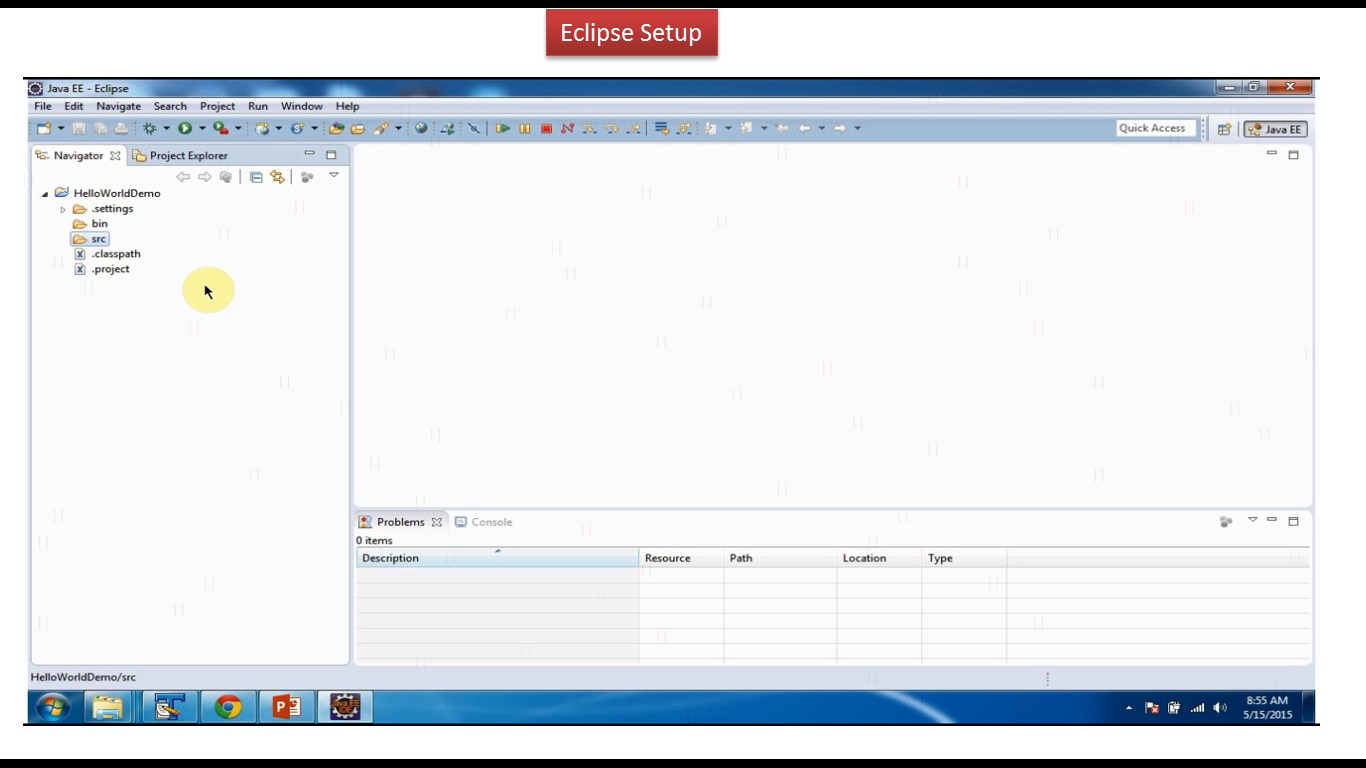Open the External Tools dropdown arrow
This screenshot has height=768, width=1366.
(238, 128)
